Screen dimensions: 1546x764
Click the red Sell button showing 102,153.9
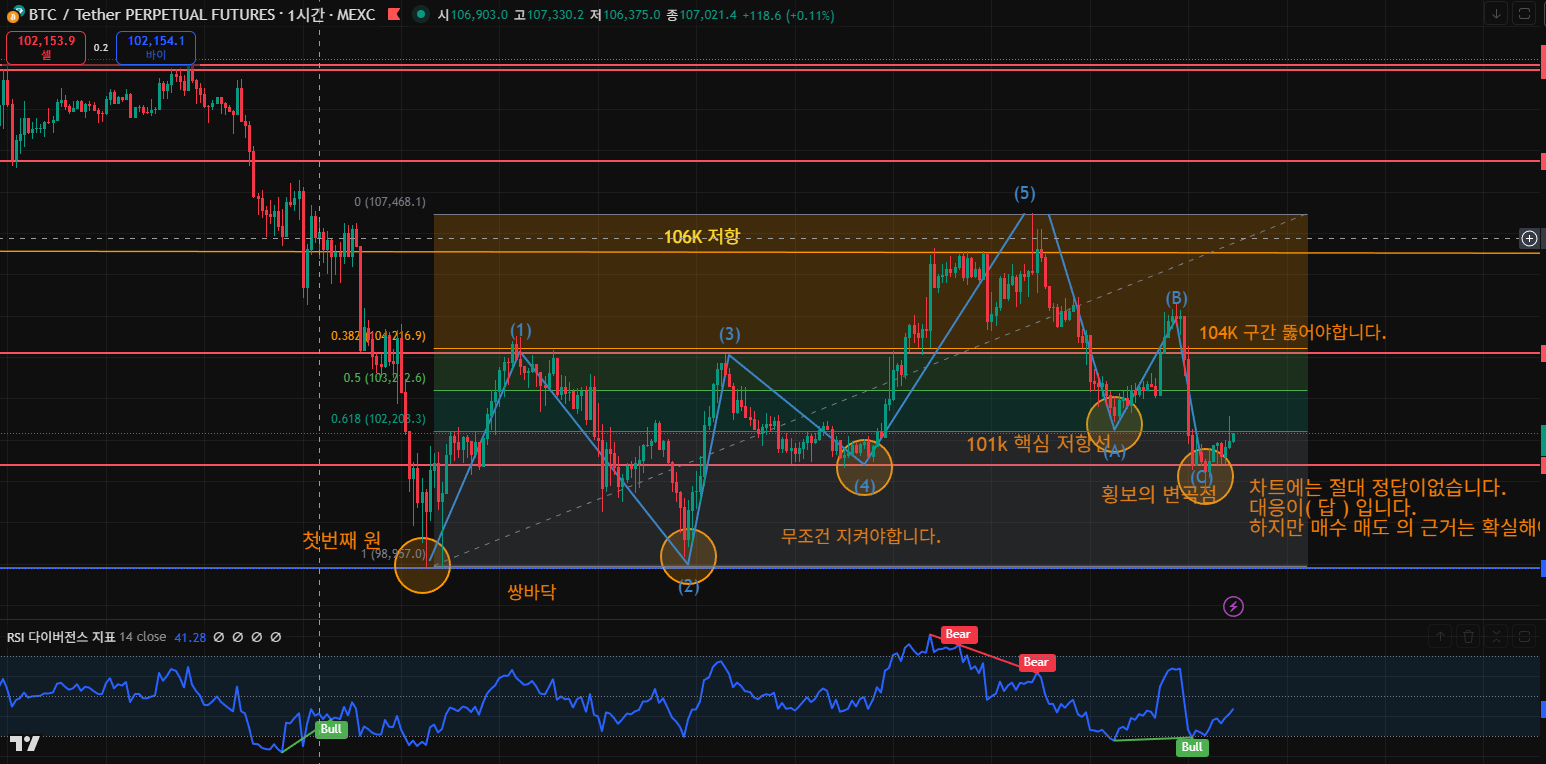pos(46,47)
